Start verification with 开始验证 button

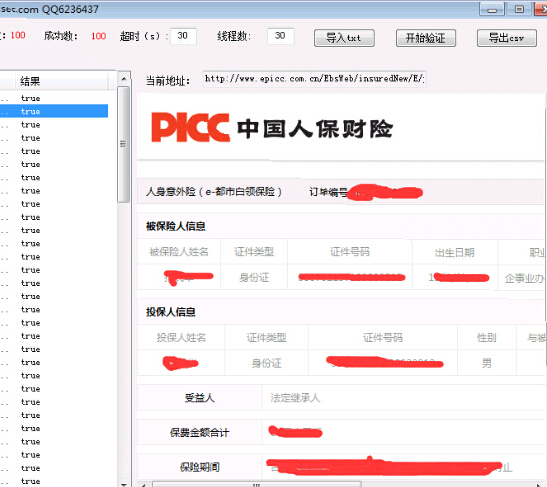[426, 38]
